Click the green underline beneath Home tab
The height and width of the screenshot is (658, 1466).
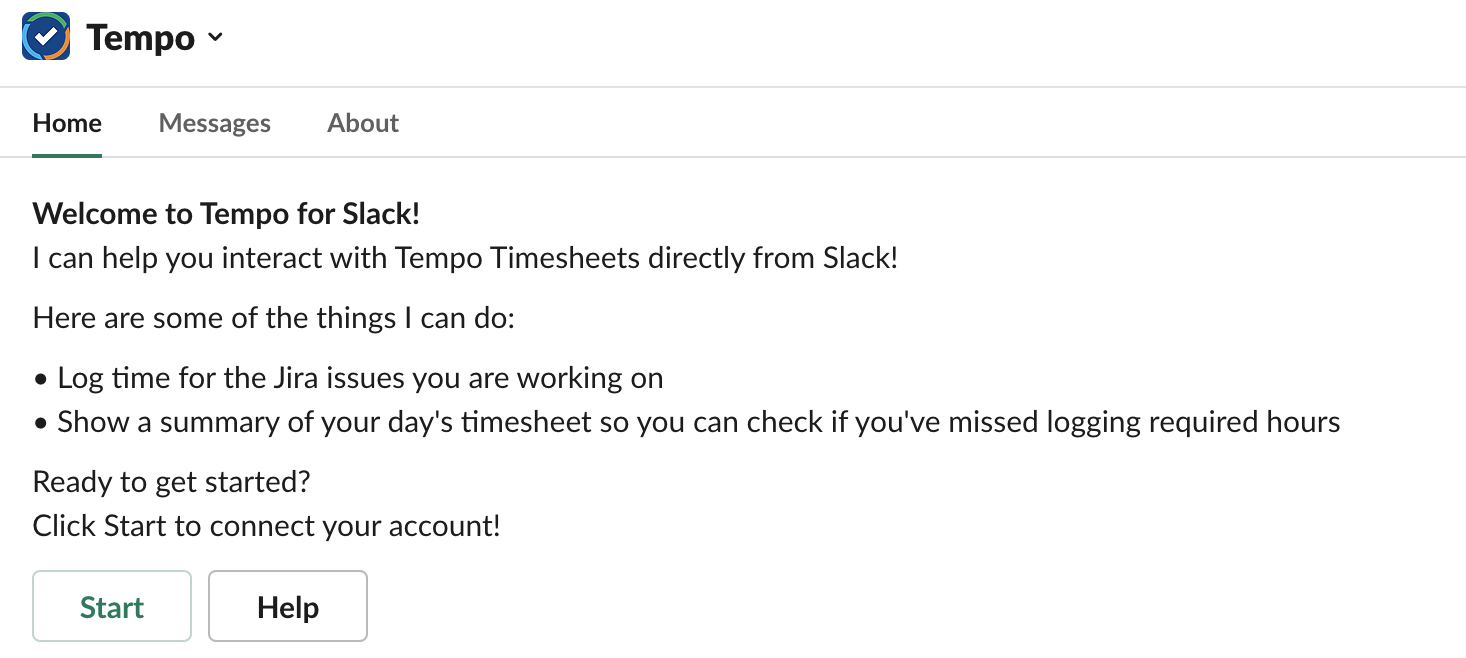(67, 155)
